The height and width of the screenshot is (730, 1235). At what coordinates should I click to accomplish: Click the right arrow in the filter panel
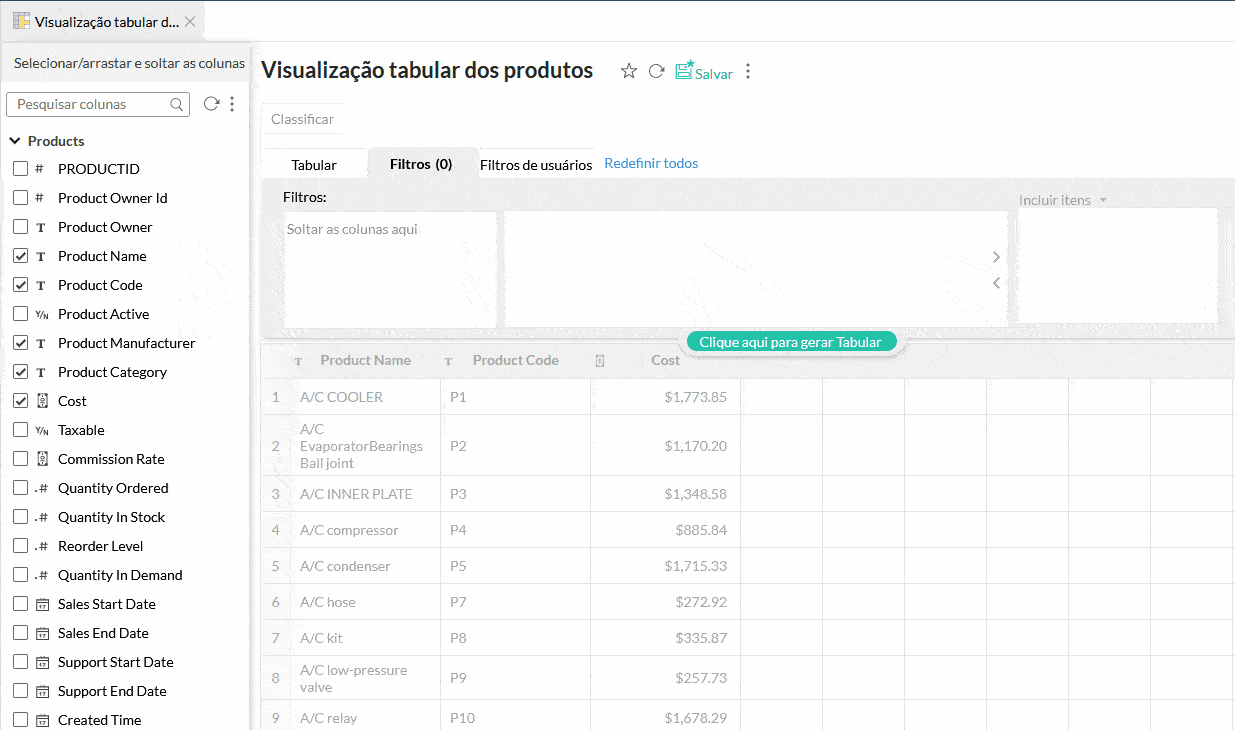click(996, 257)
